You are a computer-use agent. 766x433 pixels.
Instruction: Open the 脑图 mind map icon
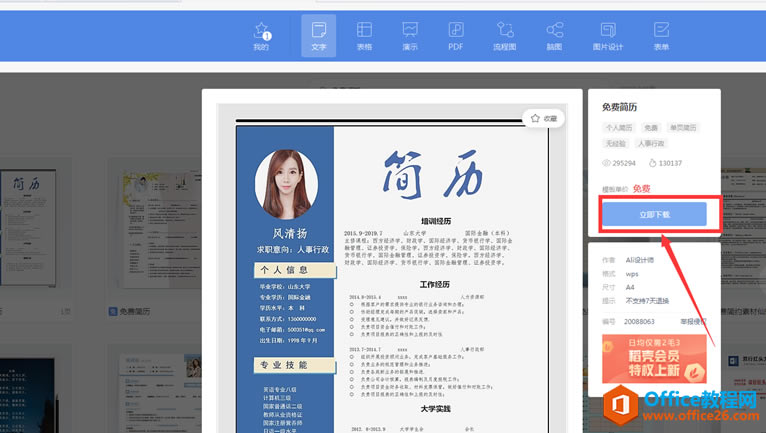[x=554, y=35]
